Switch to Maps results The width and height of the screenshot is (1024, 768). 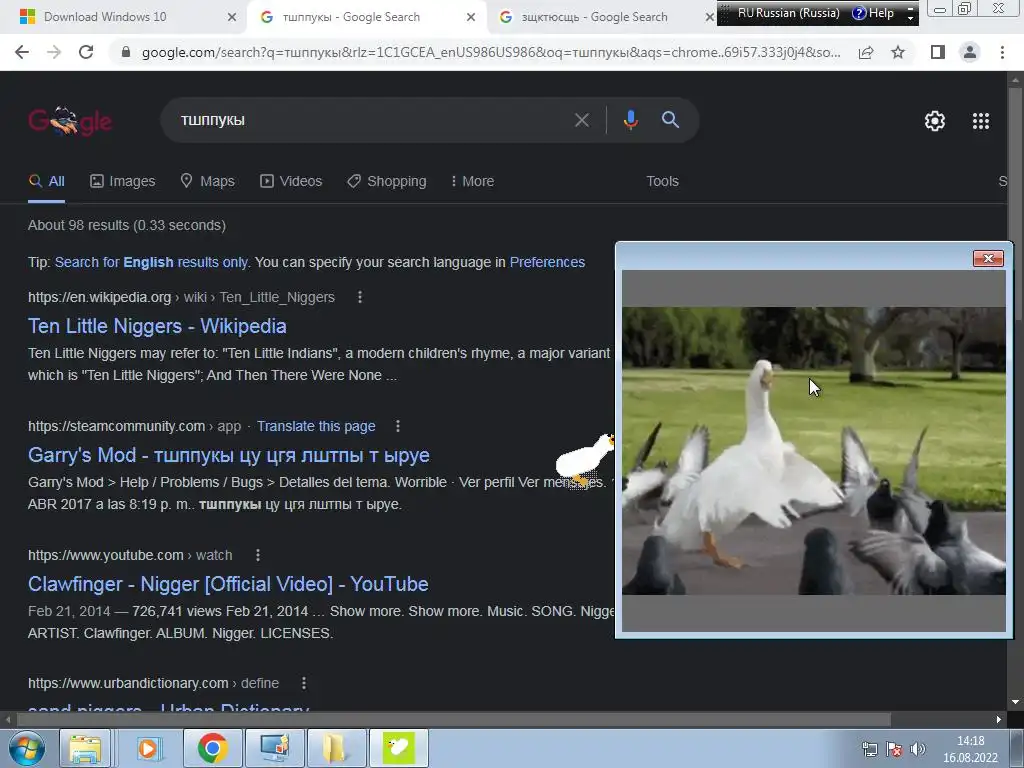(207, 181)
